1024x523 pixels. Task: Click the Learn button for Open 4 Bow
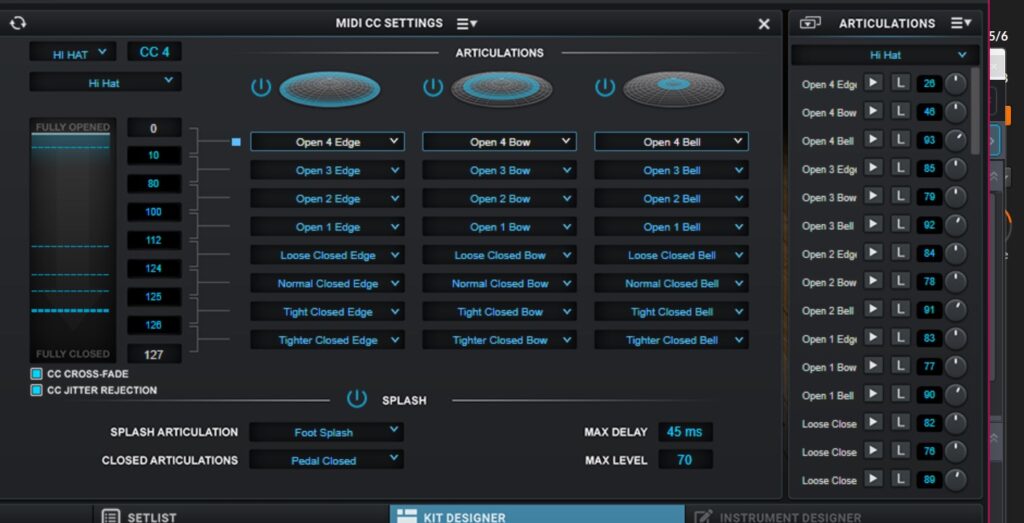click(901, 111)
